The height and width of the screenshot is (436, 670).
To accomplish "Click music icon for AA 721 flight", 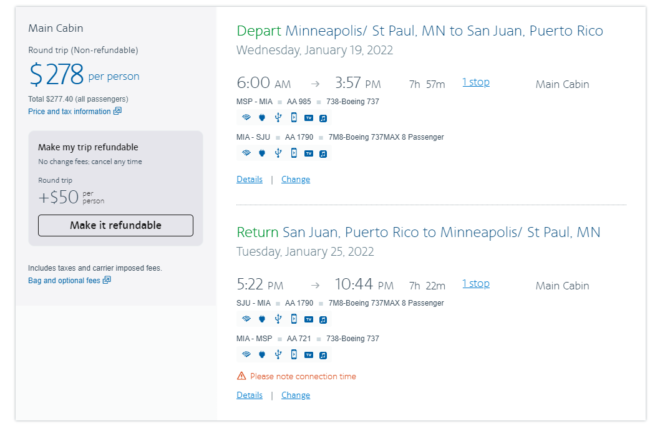I will click(324, 354).
